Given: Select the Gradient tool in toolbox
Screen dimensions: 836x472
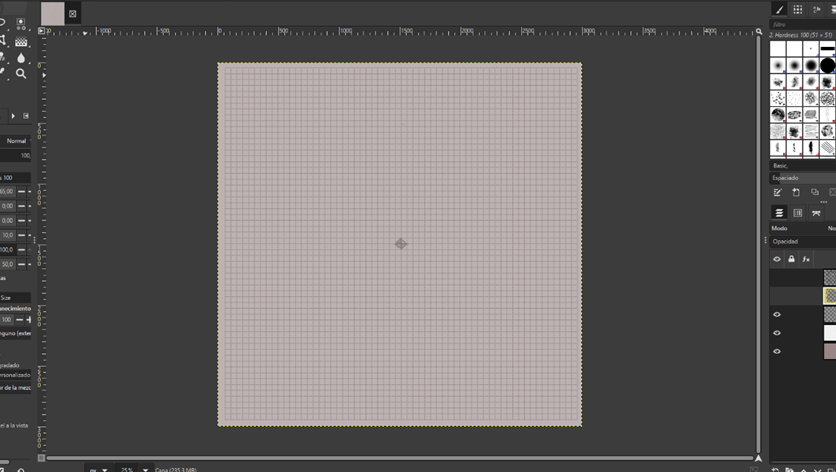Looking at the screenshot, I should coord(21,42).
